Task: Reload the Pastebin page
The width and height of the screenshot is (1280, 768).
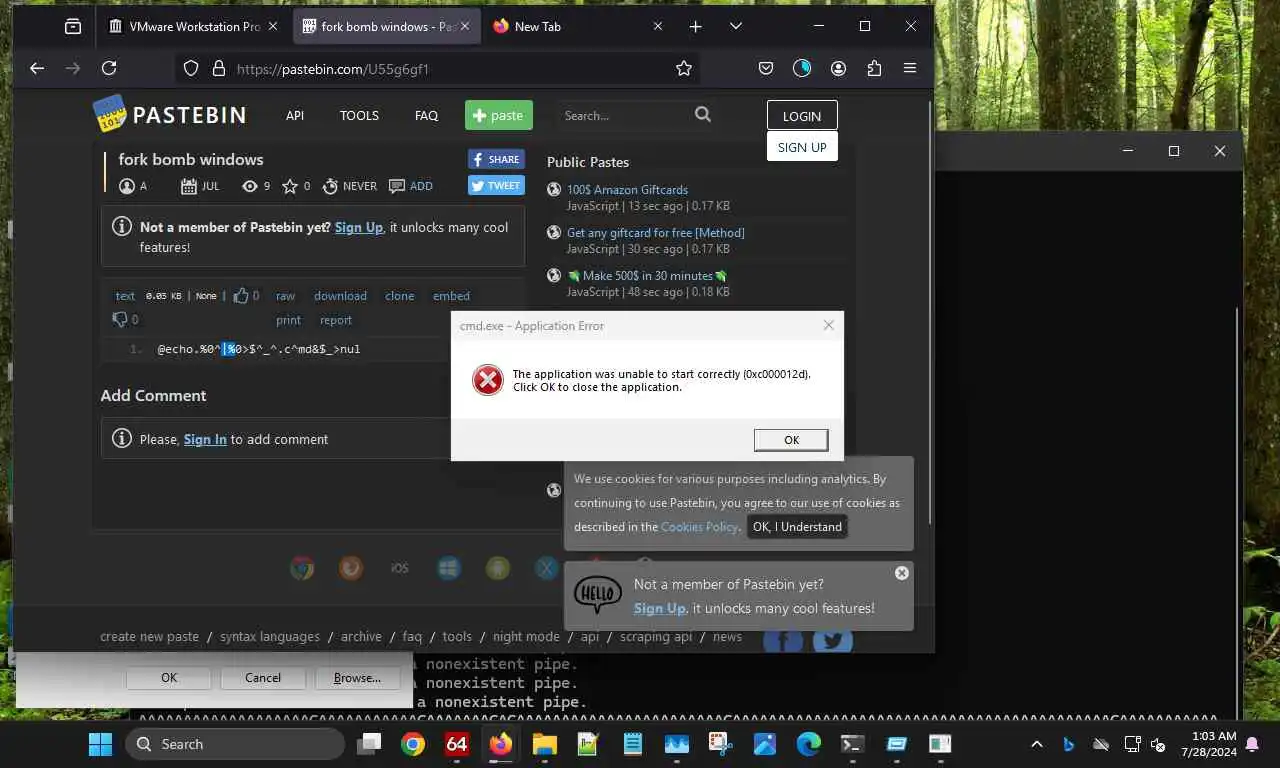Action: 109,68
